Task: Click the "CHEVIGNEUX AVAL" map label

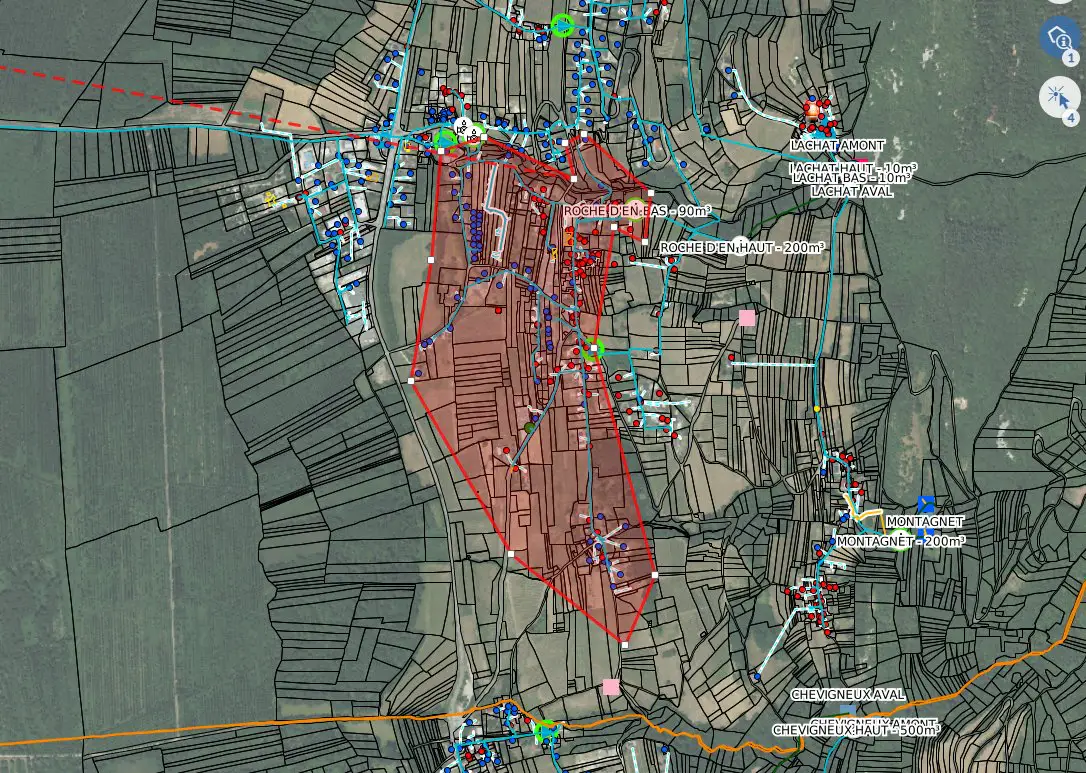Action: (x=848, y=695)
